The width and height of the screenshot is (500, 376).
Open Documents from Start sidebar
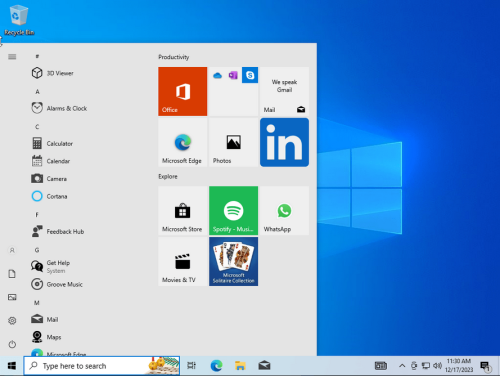12,274
